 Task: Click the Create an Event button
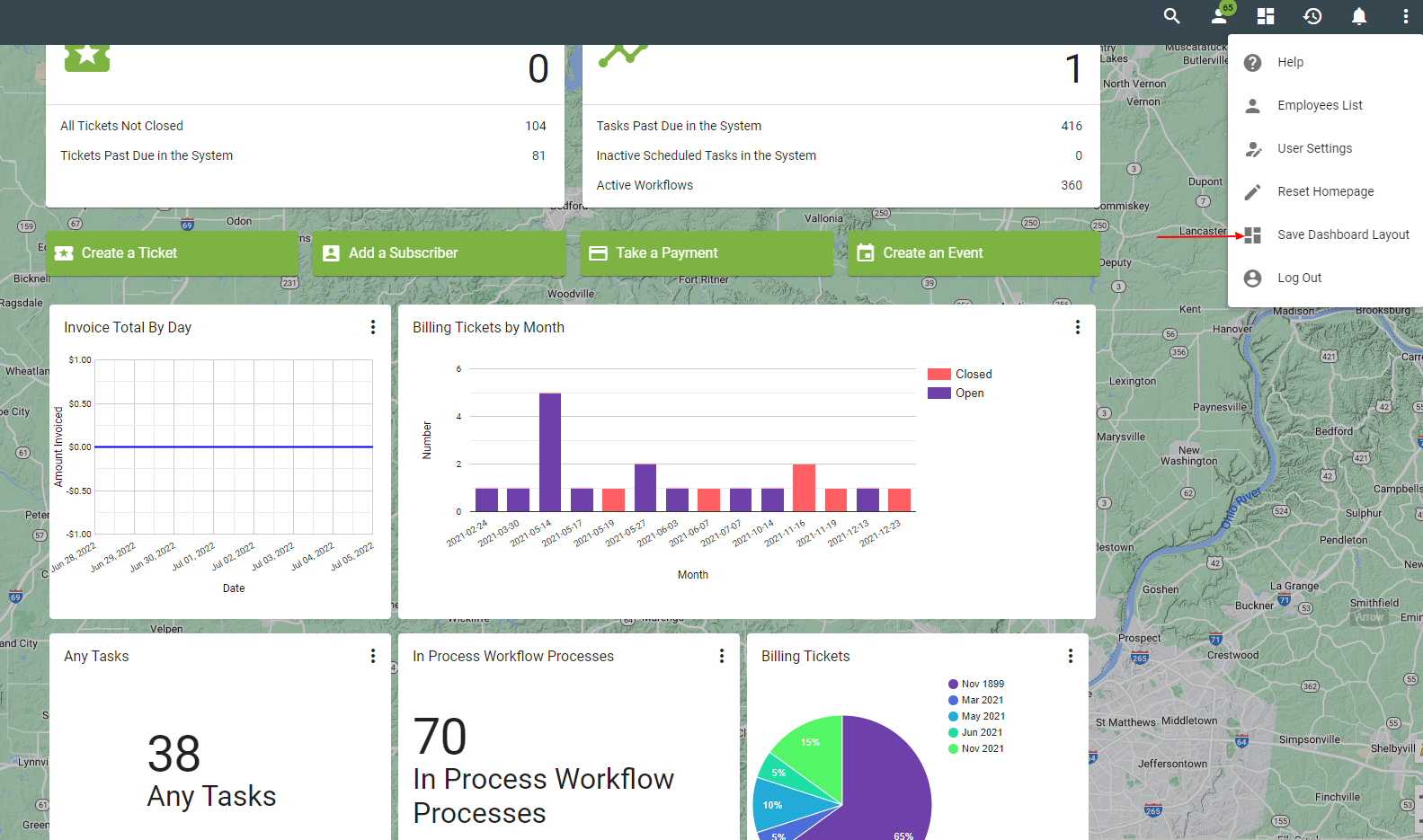(x=974, y=253)
